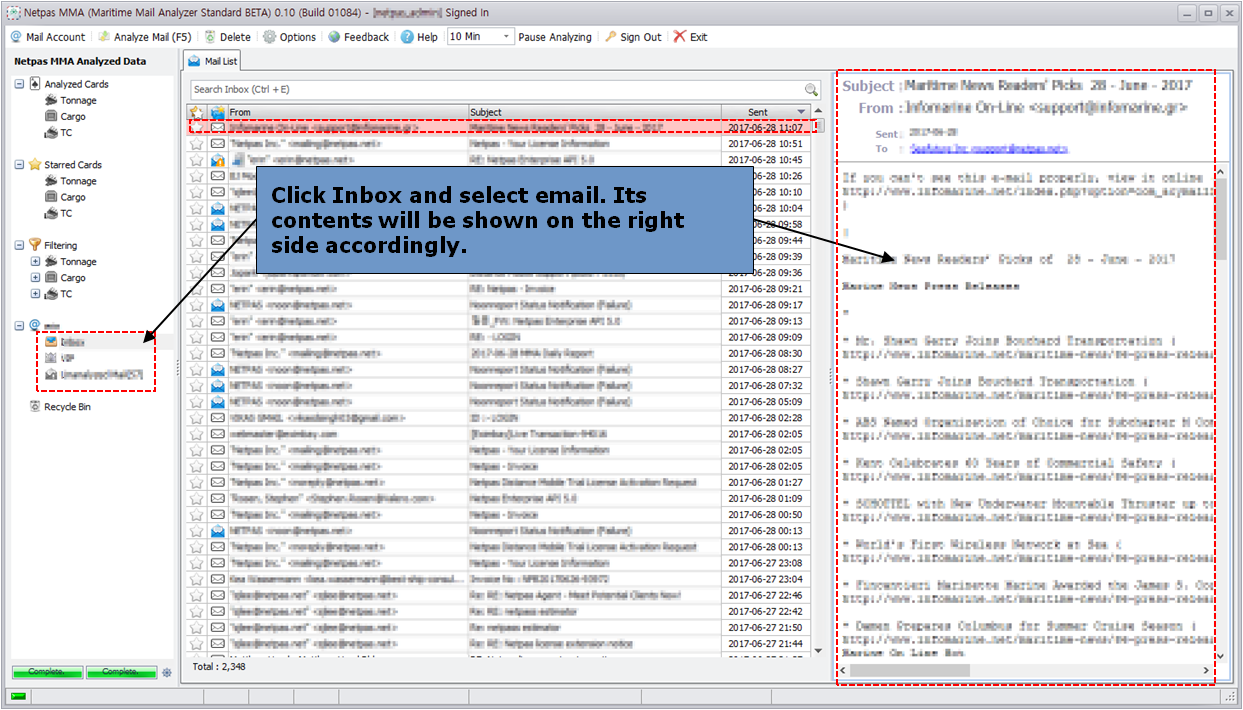
Task: Select the mail sent 2017-06-27 21:50
Action: 500,628
